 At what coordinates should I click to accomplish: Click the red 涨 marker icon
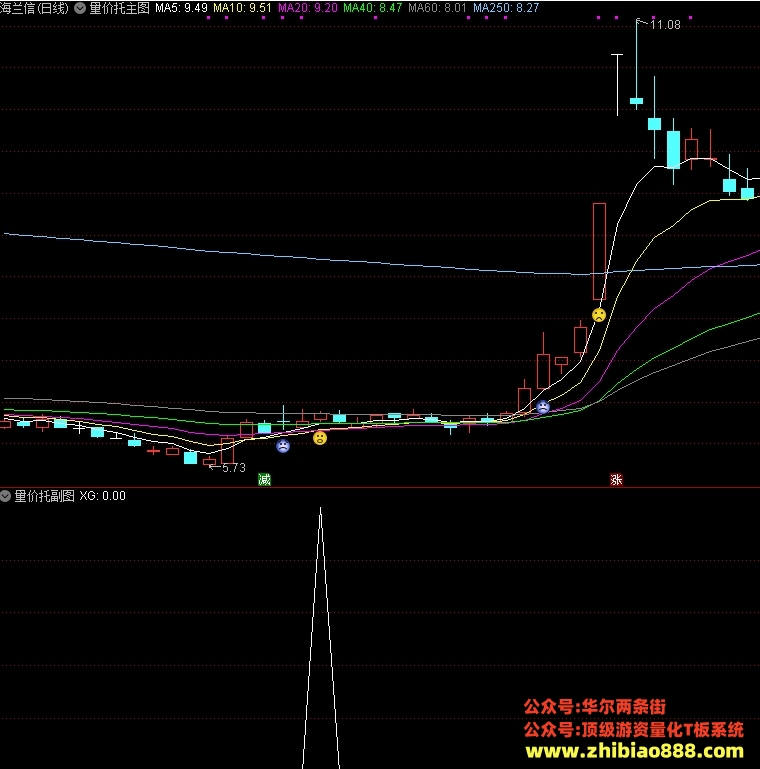coord(616,479)
